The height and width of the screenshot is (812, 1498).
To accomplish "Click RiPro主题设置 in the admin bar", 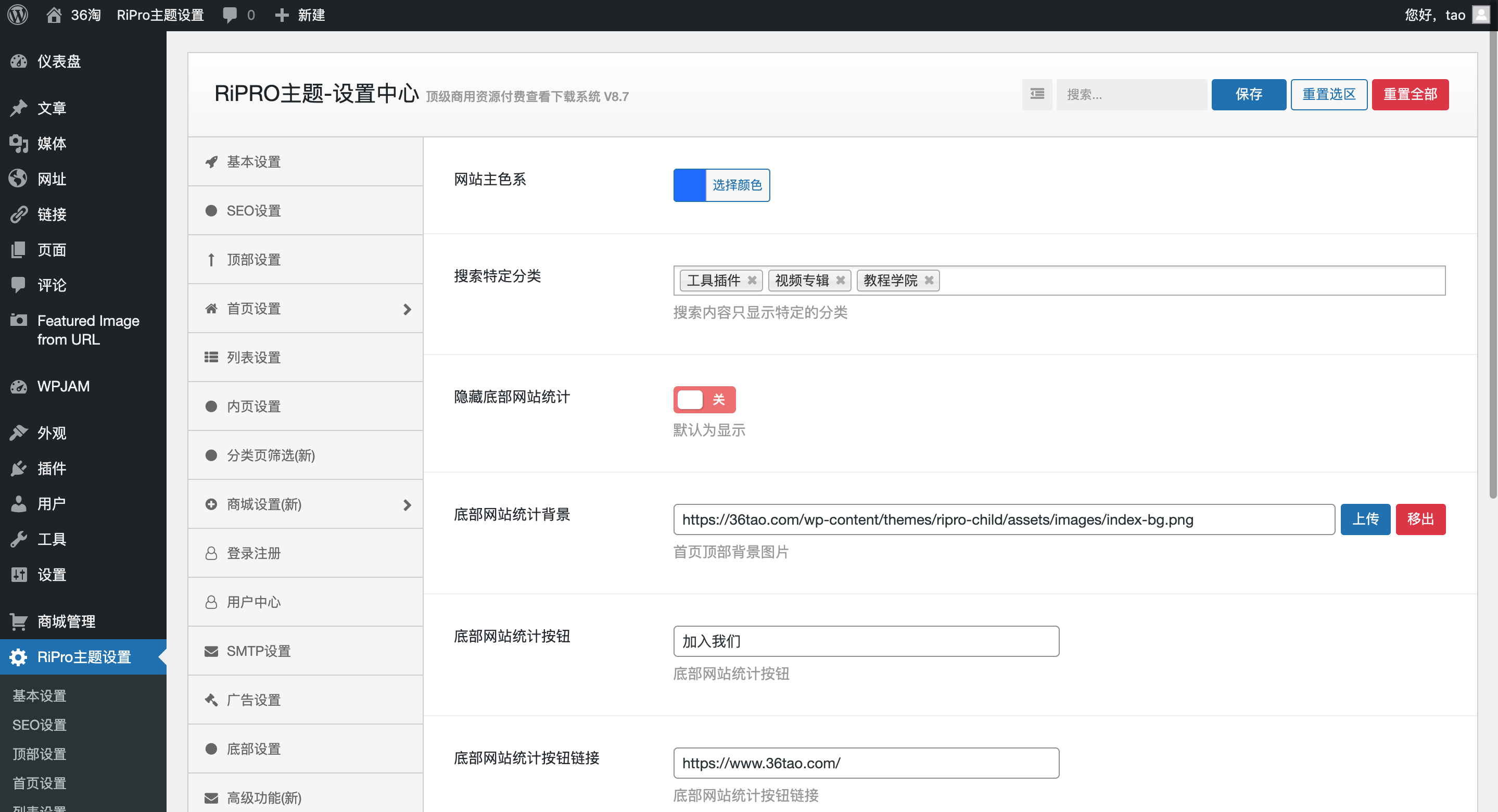I will (160, 15).
